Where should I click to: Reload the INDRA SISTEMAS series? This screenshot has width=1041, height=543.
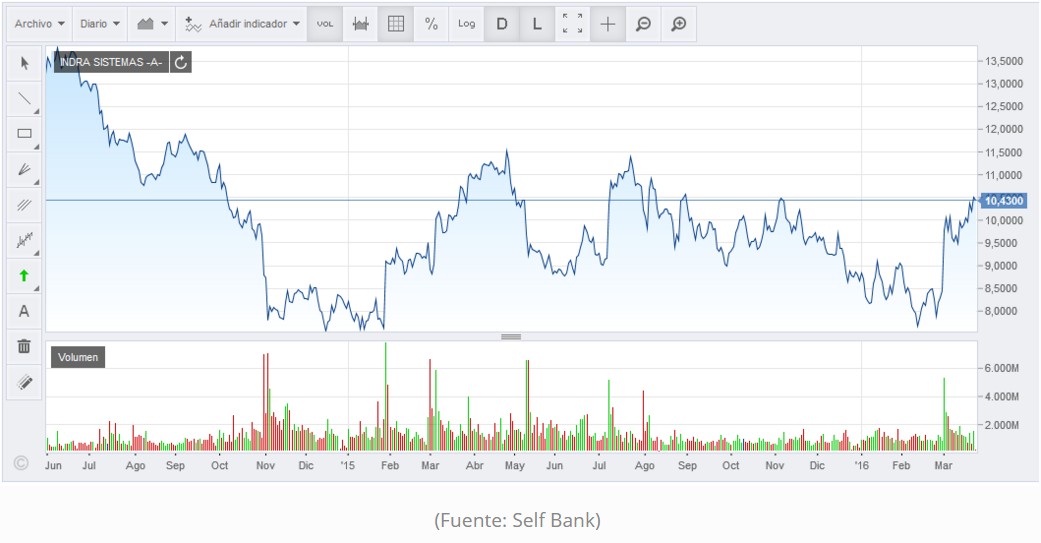click(x=180, y=62)
